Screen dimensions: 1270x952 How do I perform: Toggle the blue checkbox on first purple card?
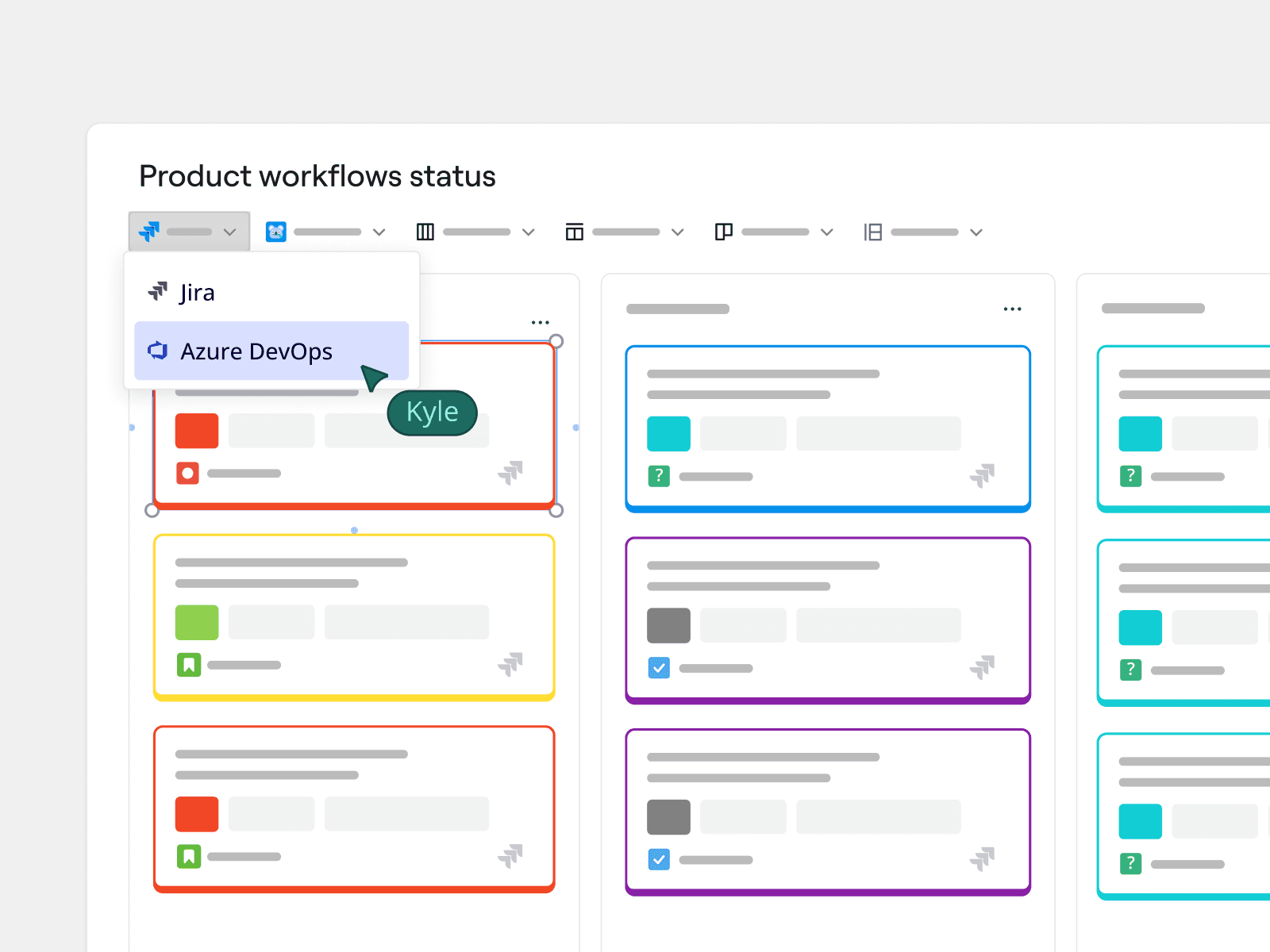659,668
